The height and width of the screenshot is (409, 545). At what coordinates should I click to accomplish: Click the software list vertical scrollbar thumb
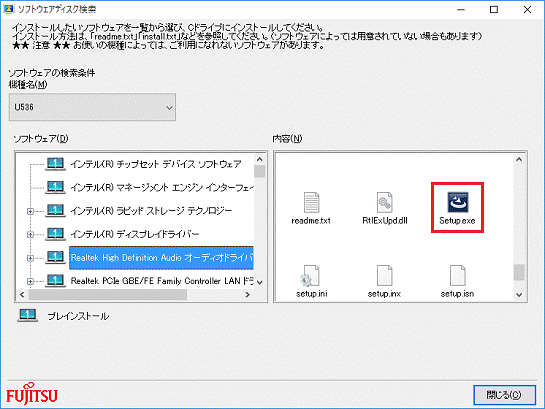tap(260, 171)
